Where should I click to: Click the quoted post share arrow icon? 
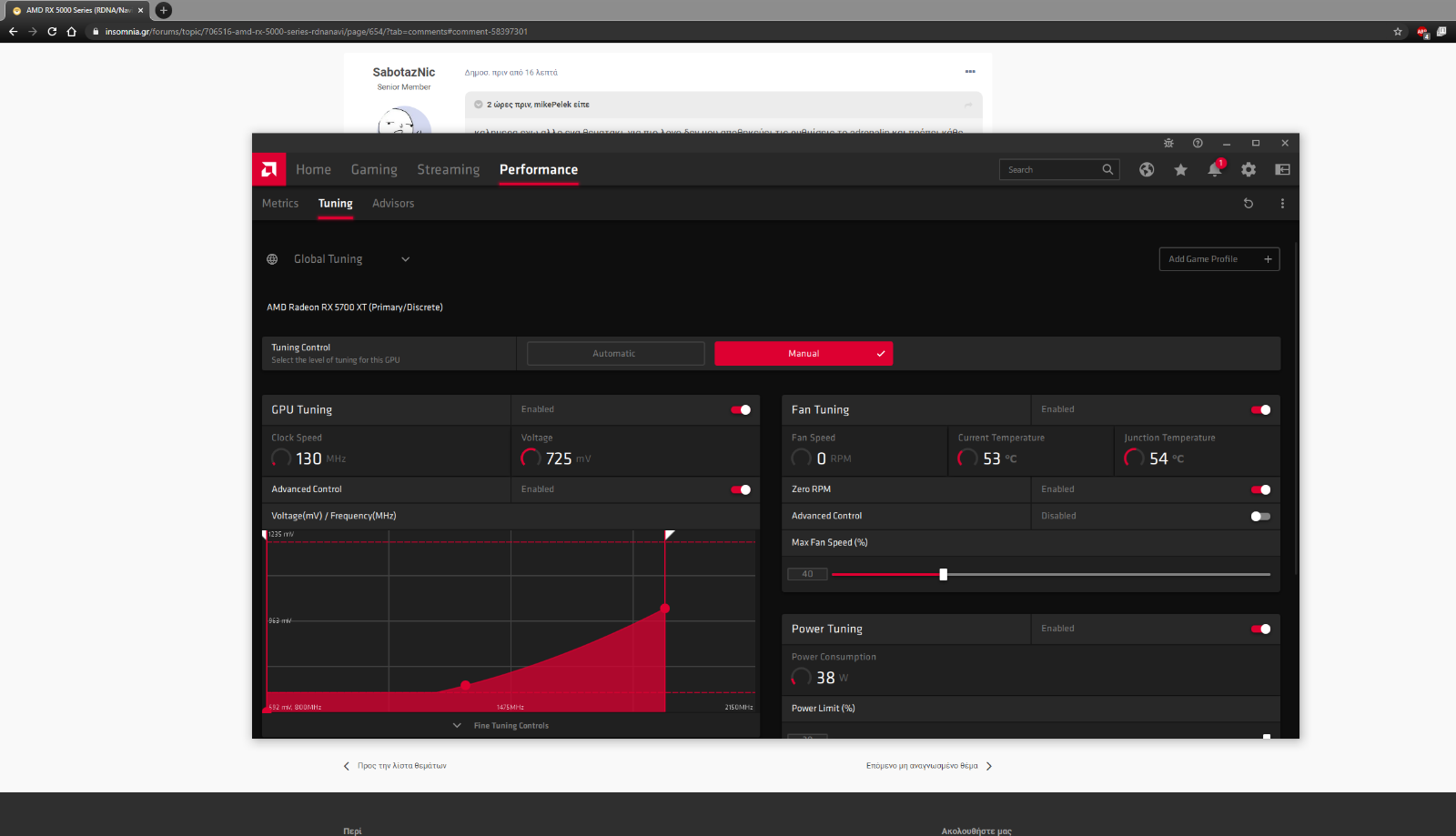click(x=968, y=105)
